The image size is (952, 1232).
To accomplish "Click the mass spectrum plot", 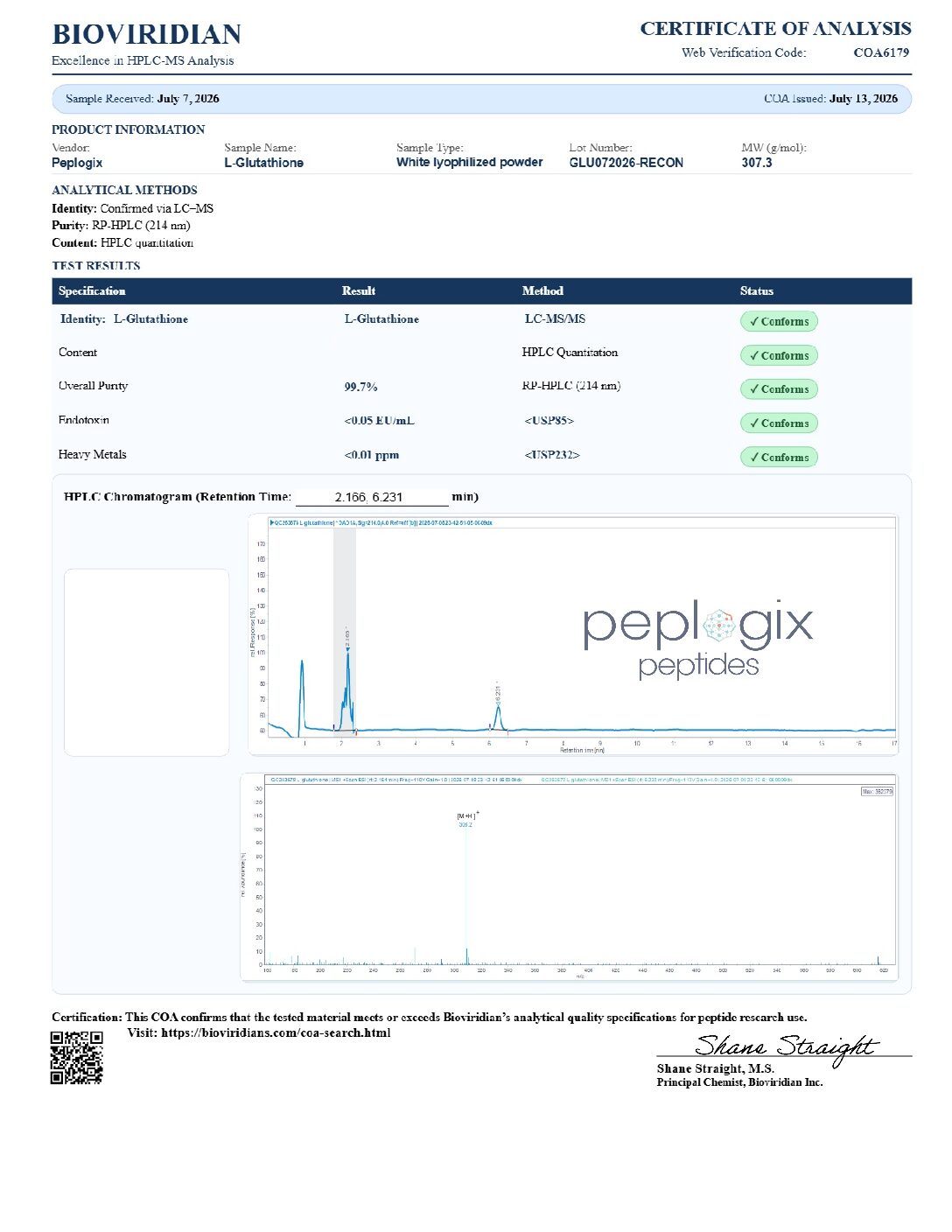I will tap(570, 877).
